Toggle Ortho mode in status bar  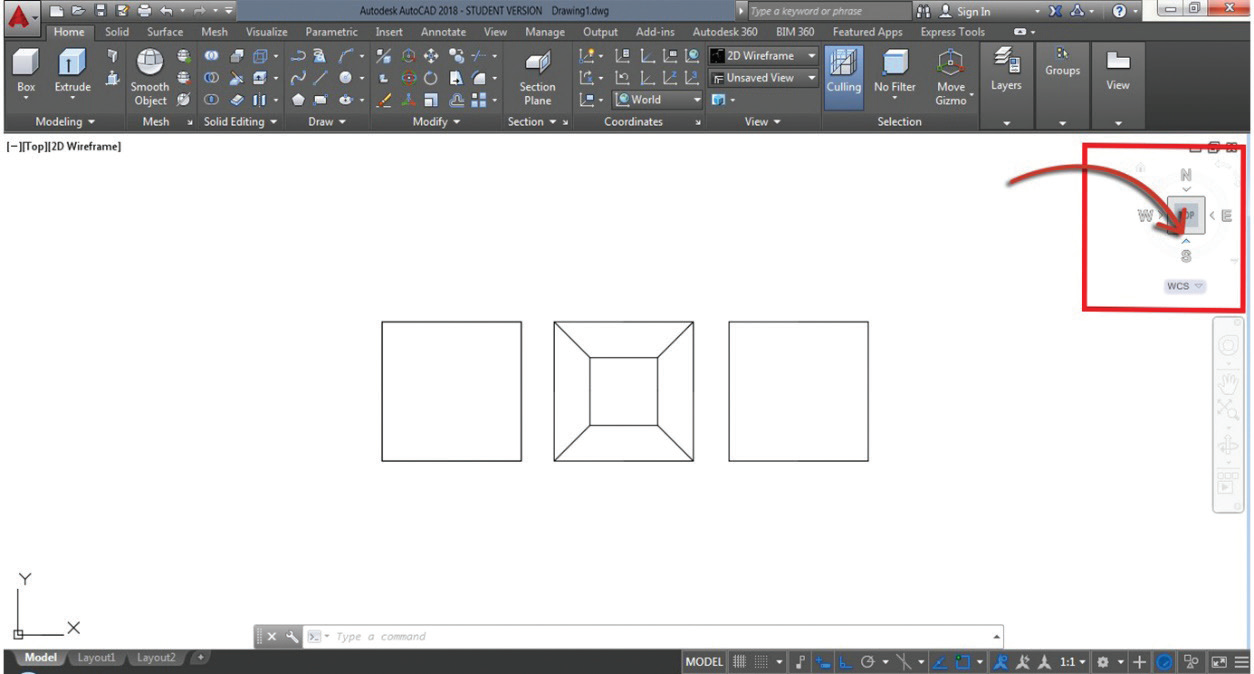844,662
